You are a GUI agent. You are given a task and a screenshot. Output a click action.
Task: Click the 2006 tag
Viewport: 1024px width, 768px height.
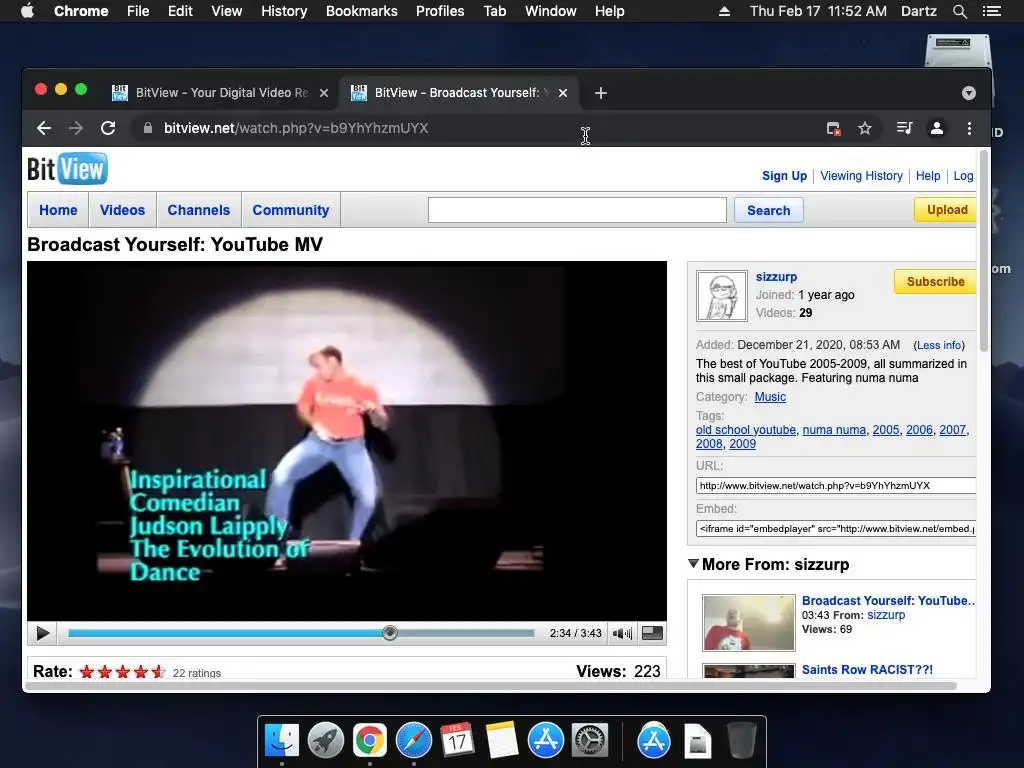919,430
